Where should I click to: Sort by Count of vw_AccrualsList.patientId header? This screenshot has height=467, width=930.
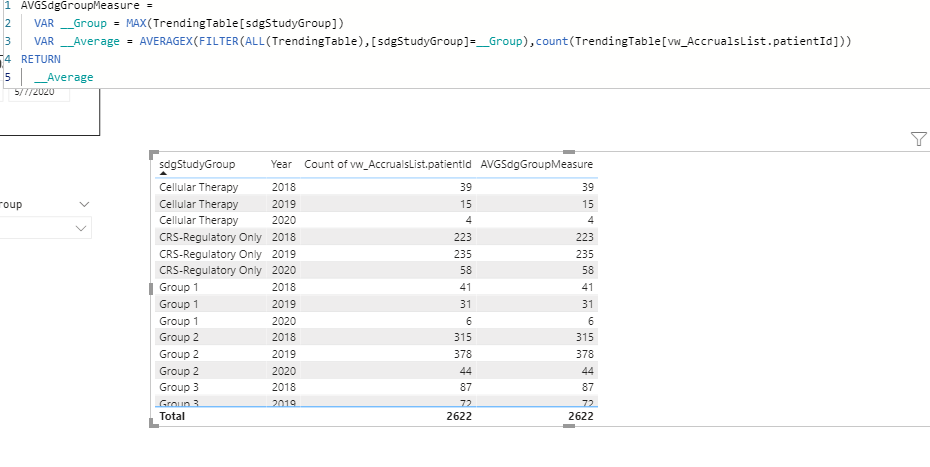pyautogui.click(x=388, y=164)
